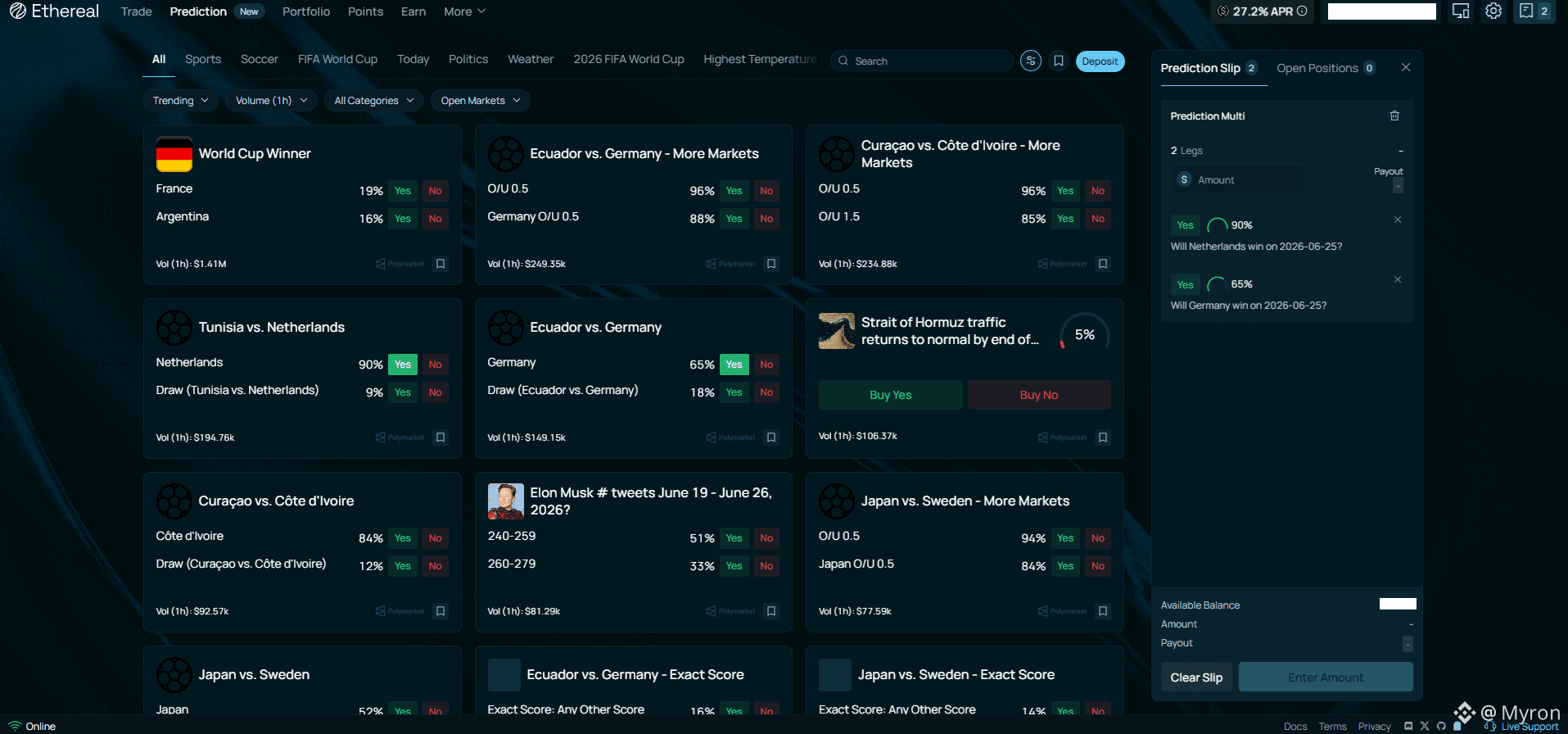Click the Enter Amount button

pyautogui.click(x=1326, y=677)
